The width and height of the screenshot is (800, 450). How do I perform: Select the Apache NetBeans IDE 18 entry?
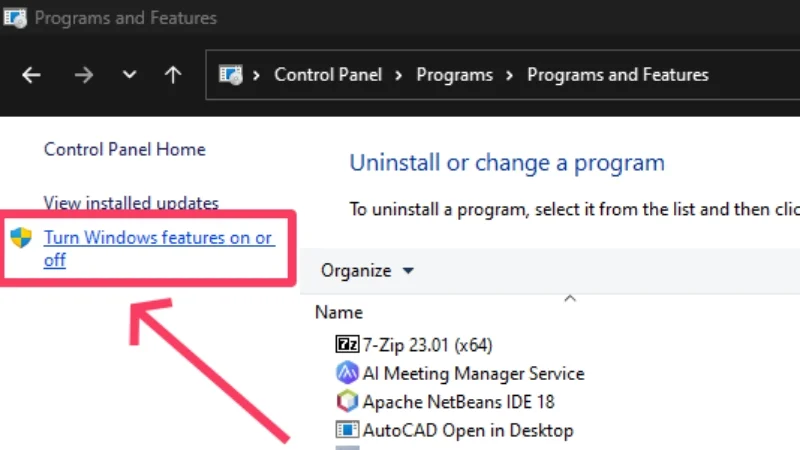458,402
